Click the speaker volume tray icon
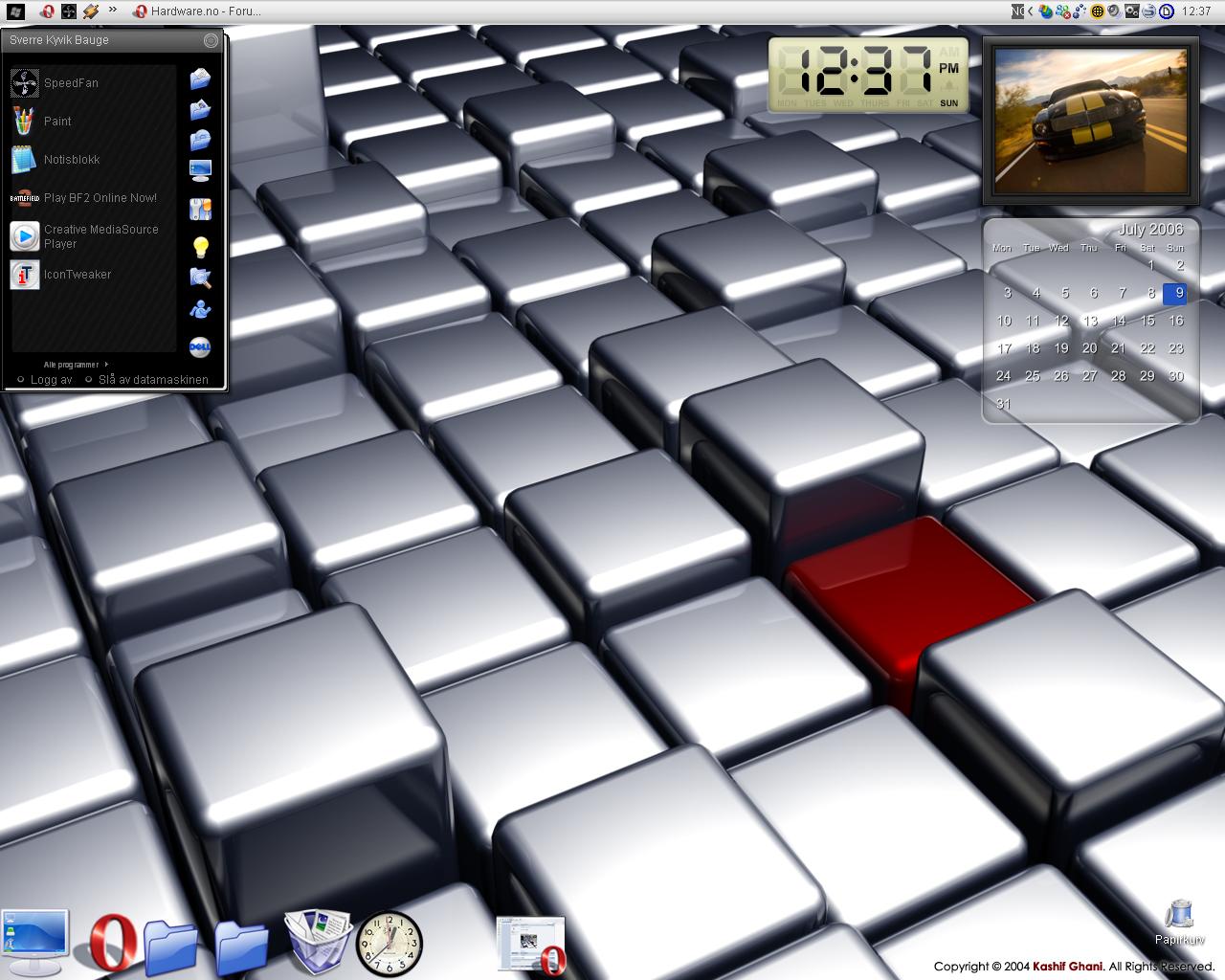The image size is (1225, 980). pyautogui.click(x=1114, y=11)
